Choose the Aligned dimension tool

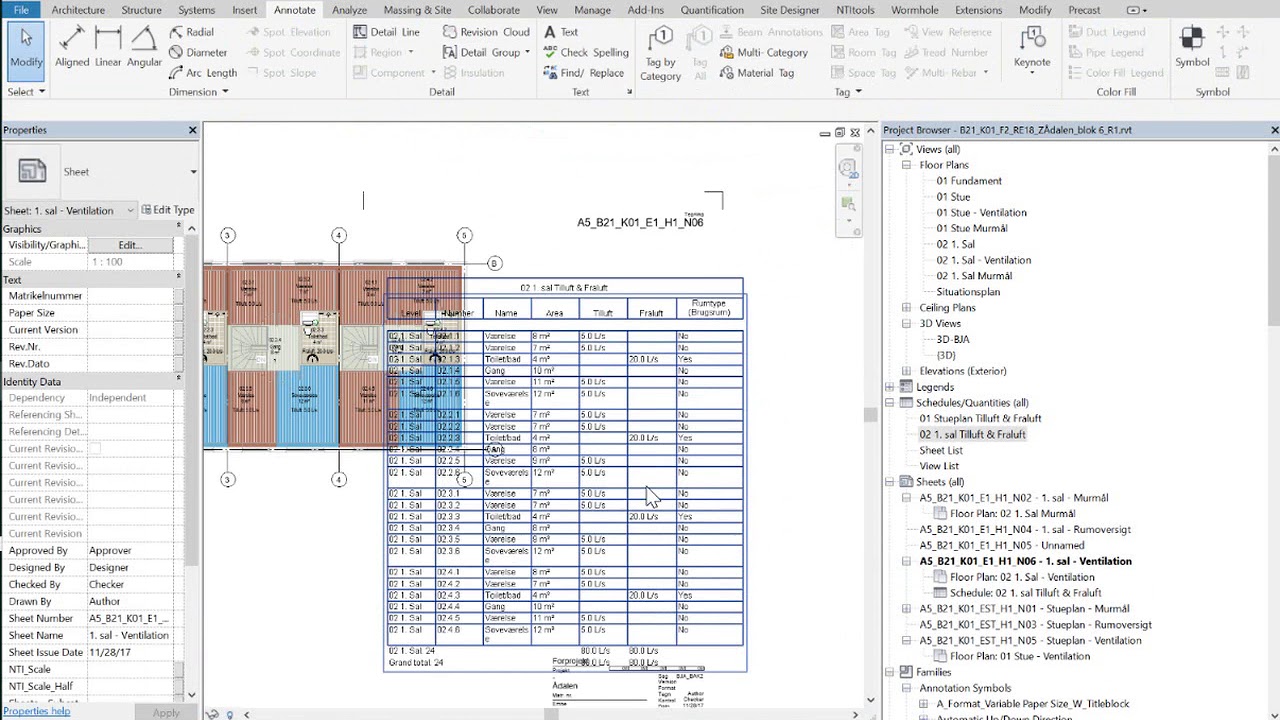[72, 48]
